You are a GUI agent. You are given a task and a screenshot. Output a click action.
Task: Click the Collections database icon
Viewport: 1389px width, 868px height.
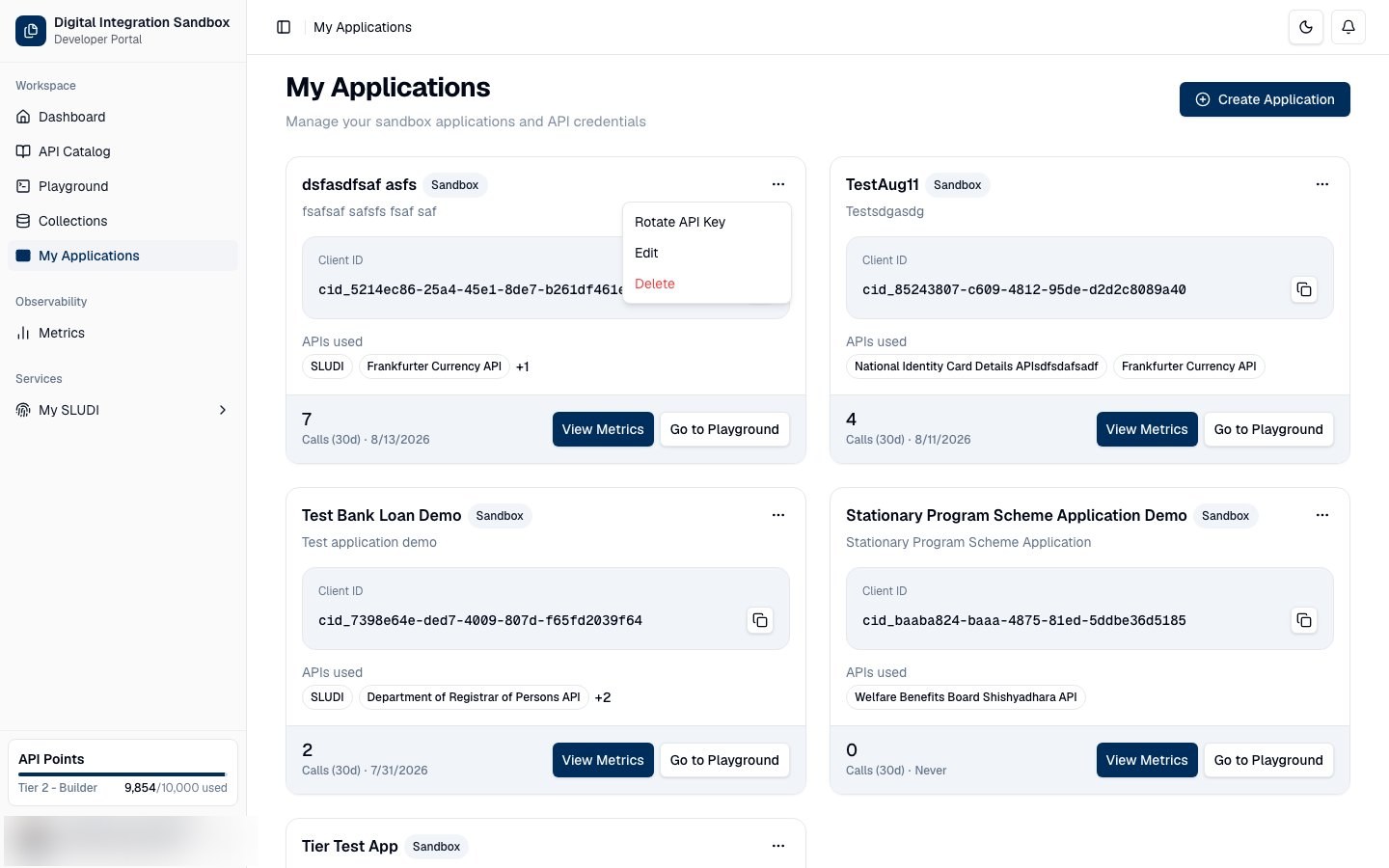pyautogui.click(x=23, y=221)
